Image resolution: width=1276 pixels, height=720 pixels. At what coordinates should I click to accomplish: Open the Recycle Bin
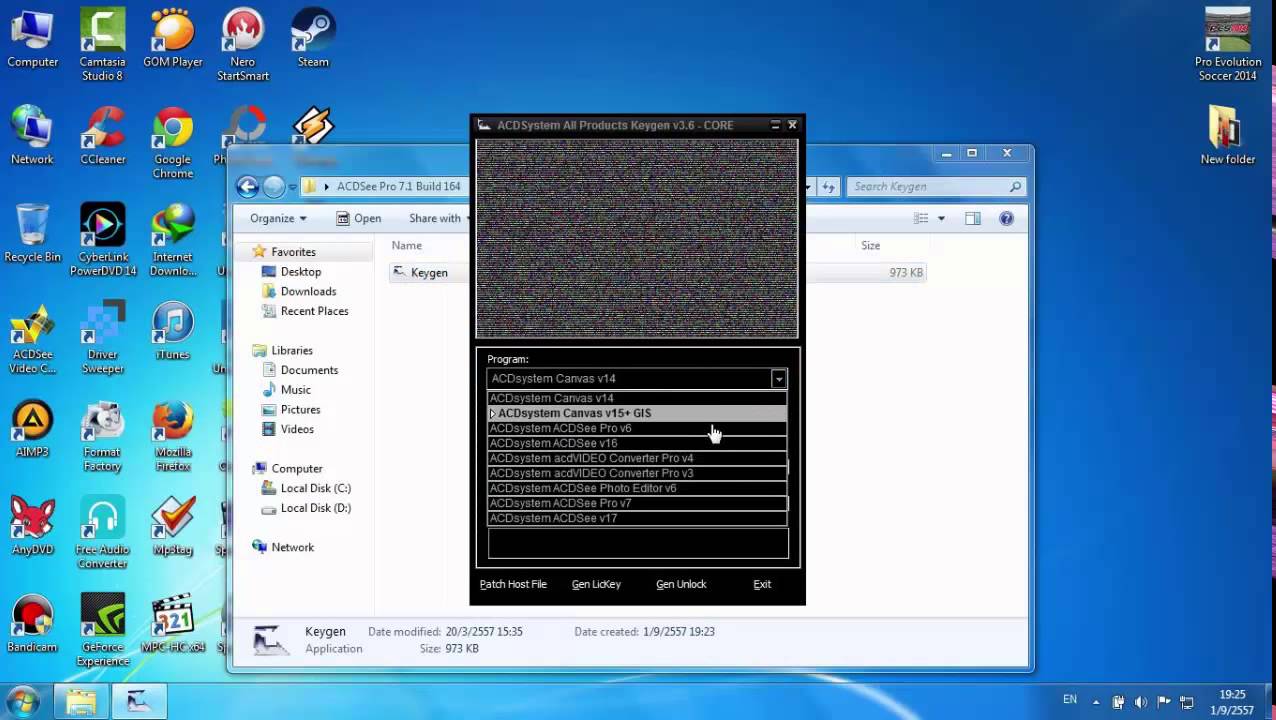32,234
